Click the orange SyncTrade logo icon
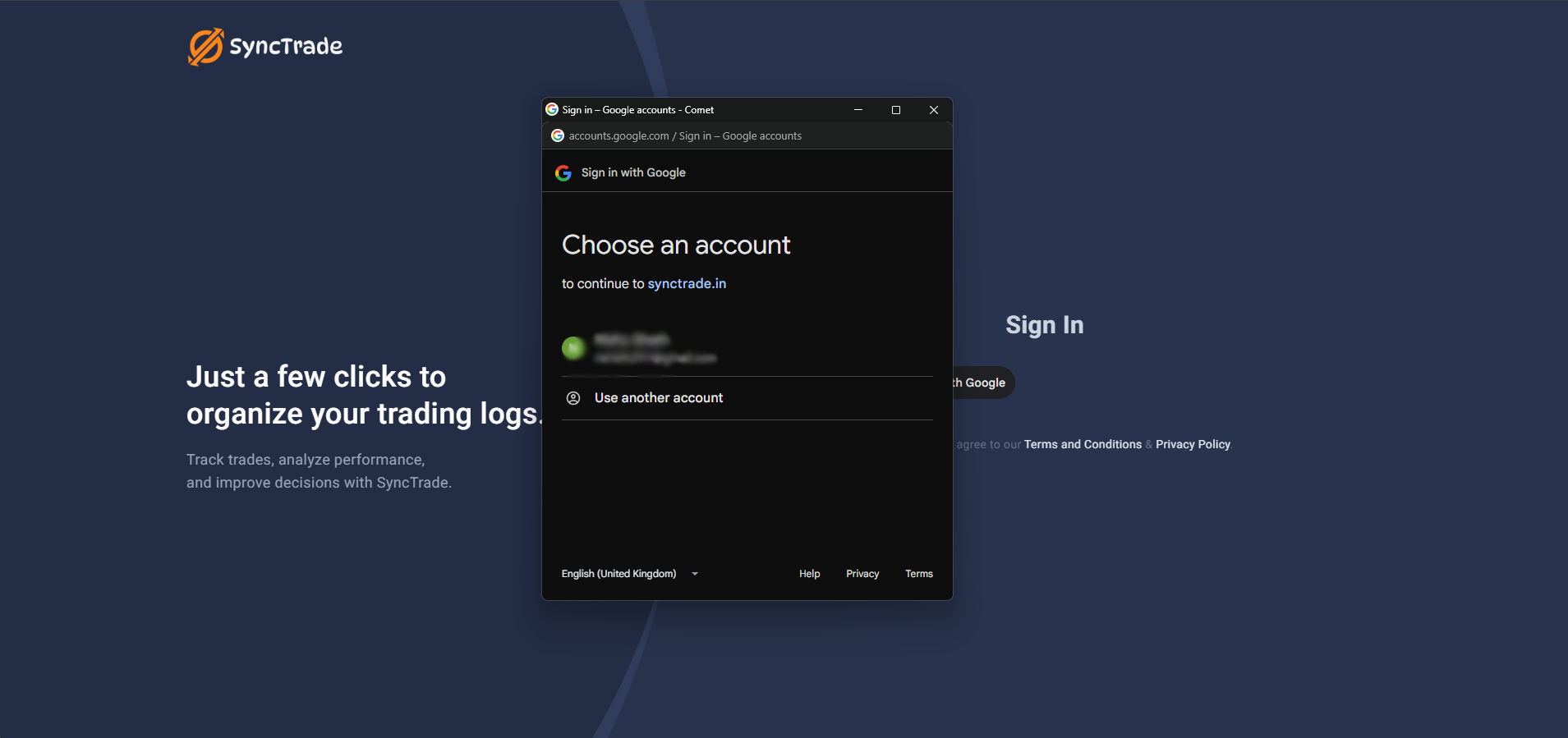 (x=205, y=47)
